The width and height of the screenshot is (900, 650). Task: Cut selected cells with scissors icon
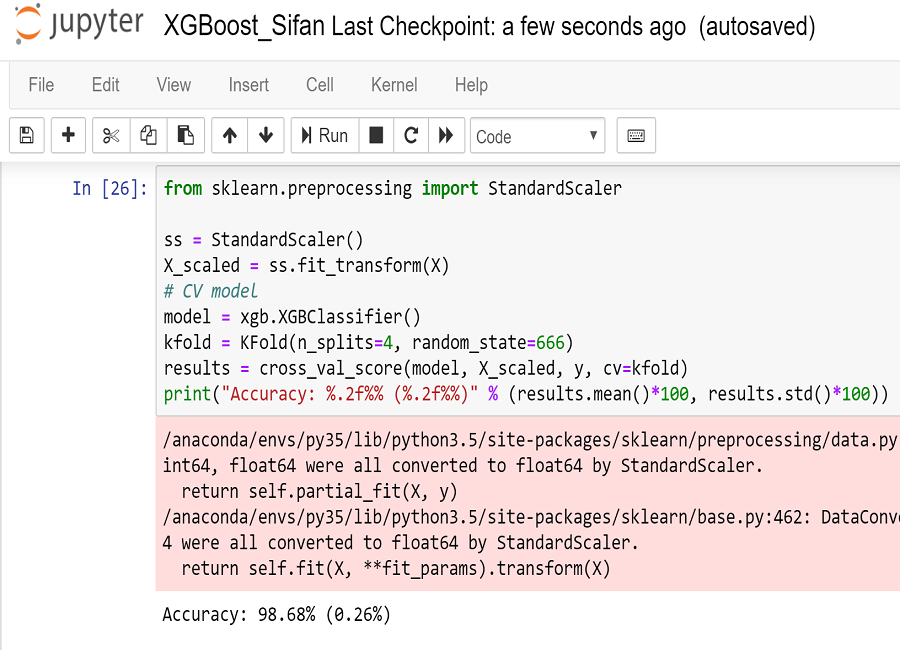[111, 136]
